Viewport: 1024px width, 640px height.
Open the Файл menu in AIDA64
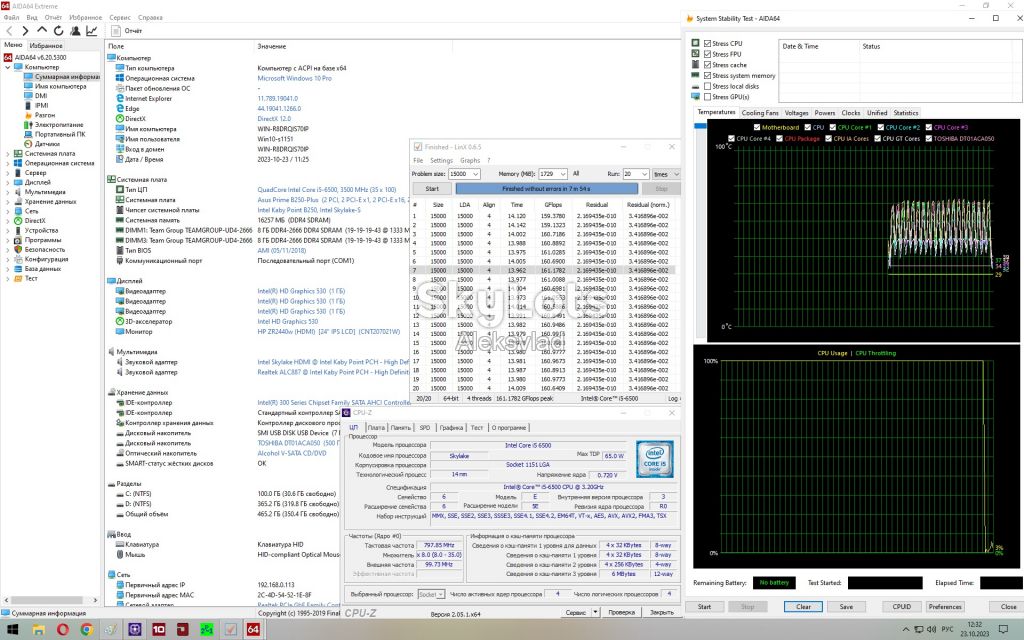(x=11, y=18)
